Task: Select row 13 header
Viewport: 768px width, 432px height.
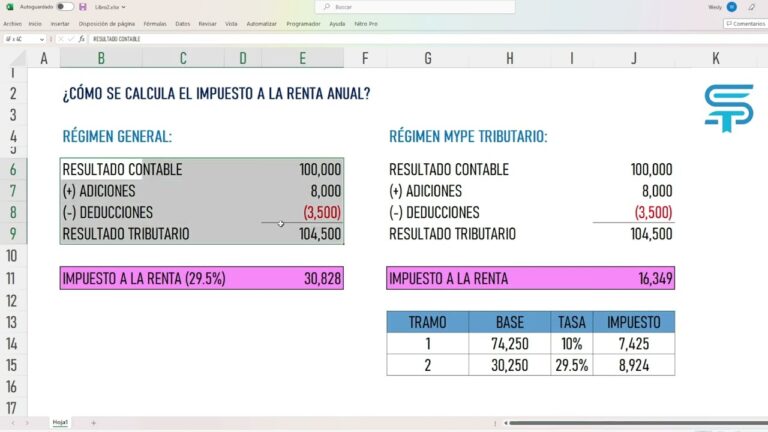Action: coord(12,322)
